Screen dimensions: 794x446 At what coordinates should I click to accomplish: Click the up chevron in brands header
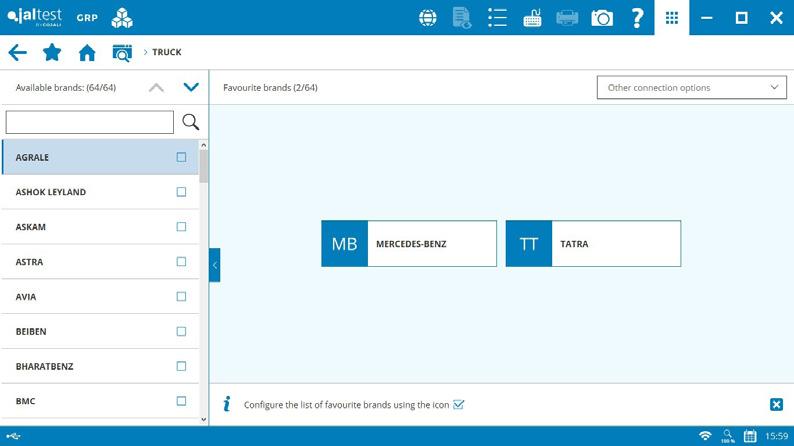coord(156,88)
